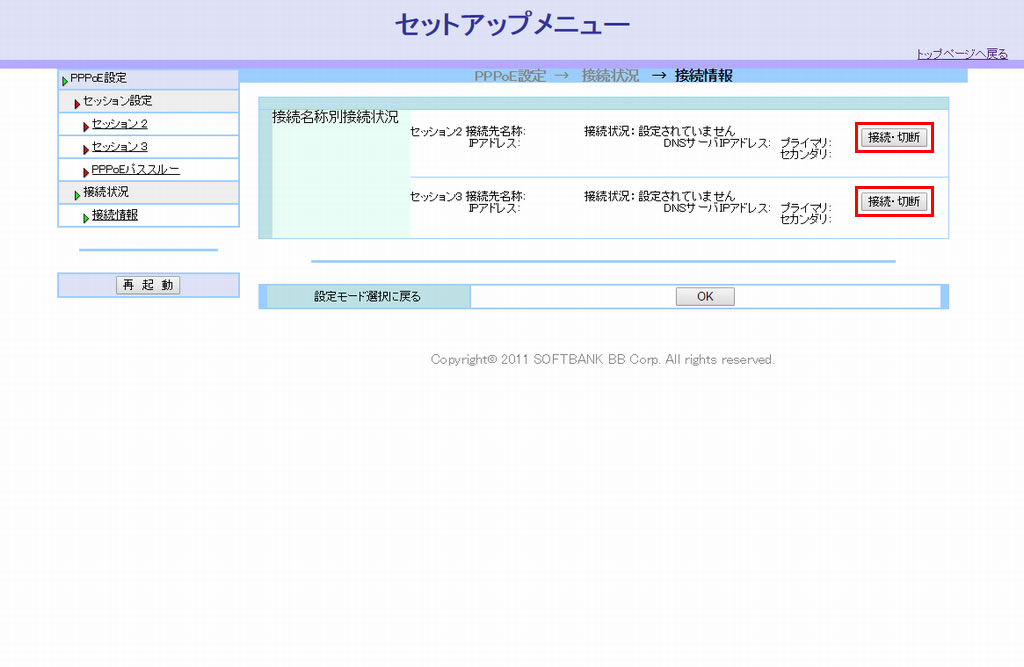
Task: Click the green arrow icon beside 接続状況
Action: pos(77,195)
